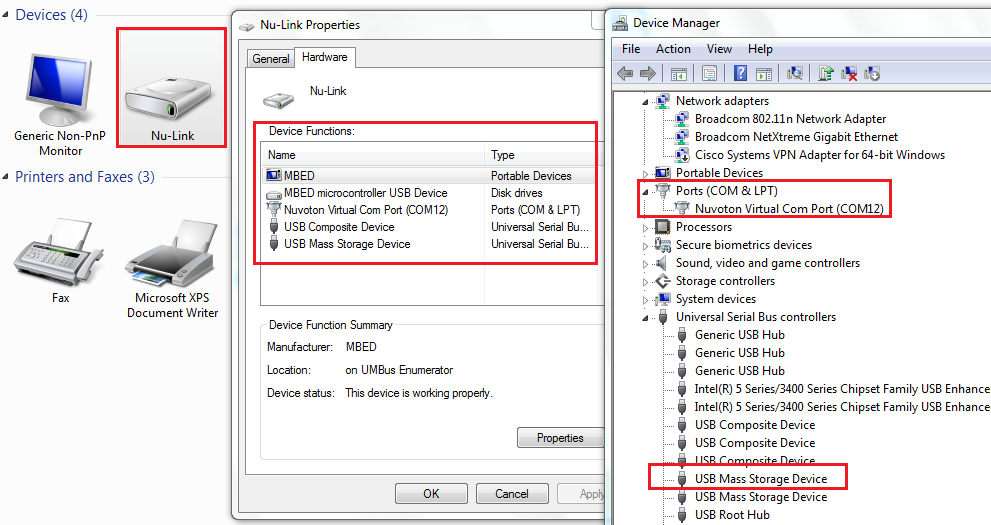This screenshot has height=525, width=991.
Task: Click the Properties icon in Device Manager toolbar
Action: pos(709,73)
